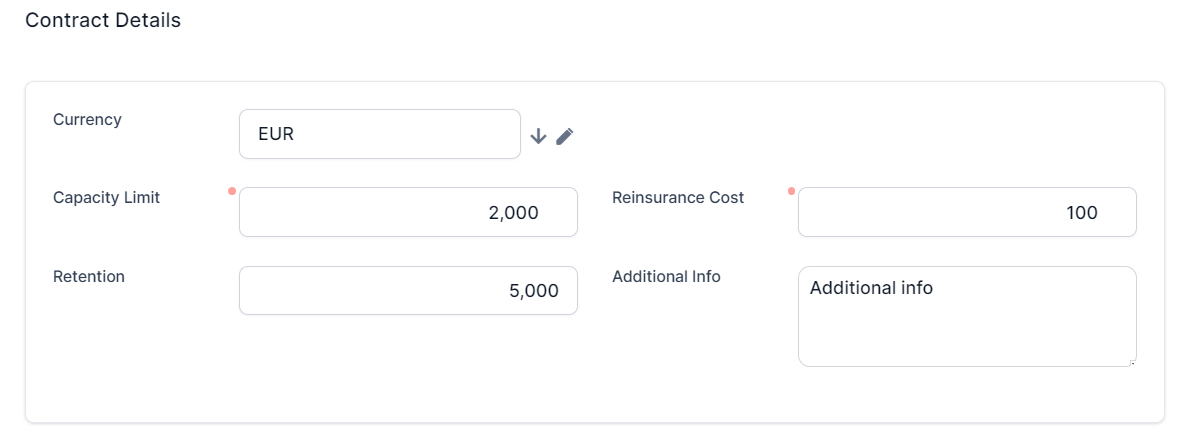This screenshot has width=1181, height=436.
Task: Click the Contract Details heading
Action: pos(103,20)
